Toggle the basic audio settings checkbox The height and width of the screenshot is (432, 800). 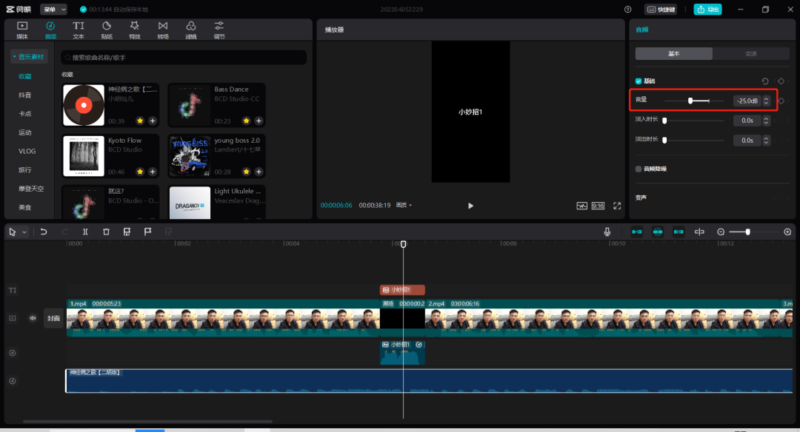tap(639, 81)
